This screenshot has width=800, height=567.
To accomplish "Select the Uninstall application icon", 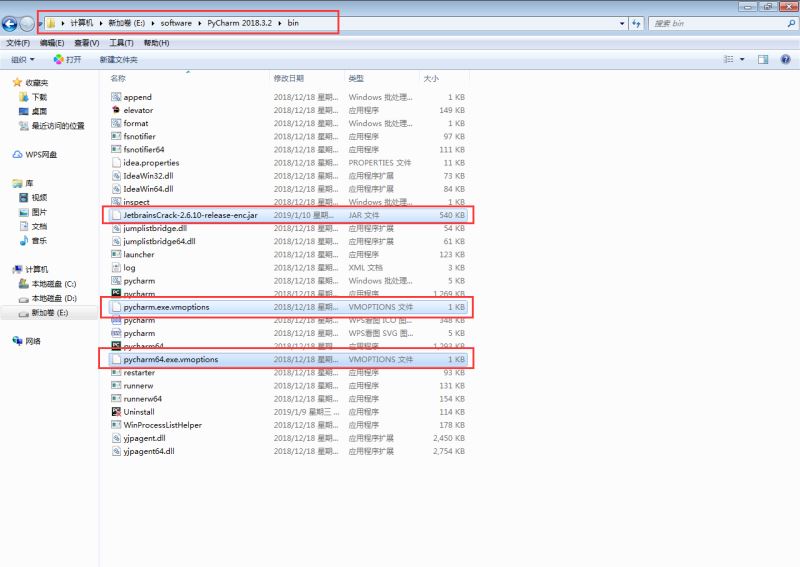I will [116, 412].
